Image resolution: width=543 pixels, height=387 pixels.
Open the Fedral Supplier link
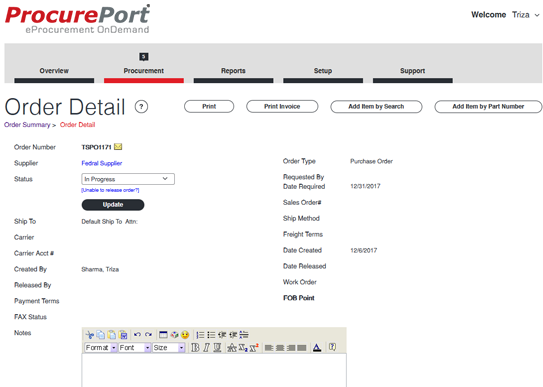[102, 163]
